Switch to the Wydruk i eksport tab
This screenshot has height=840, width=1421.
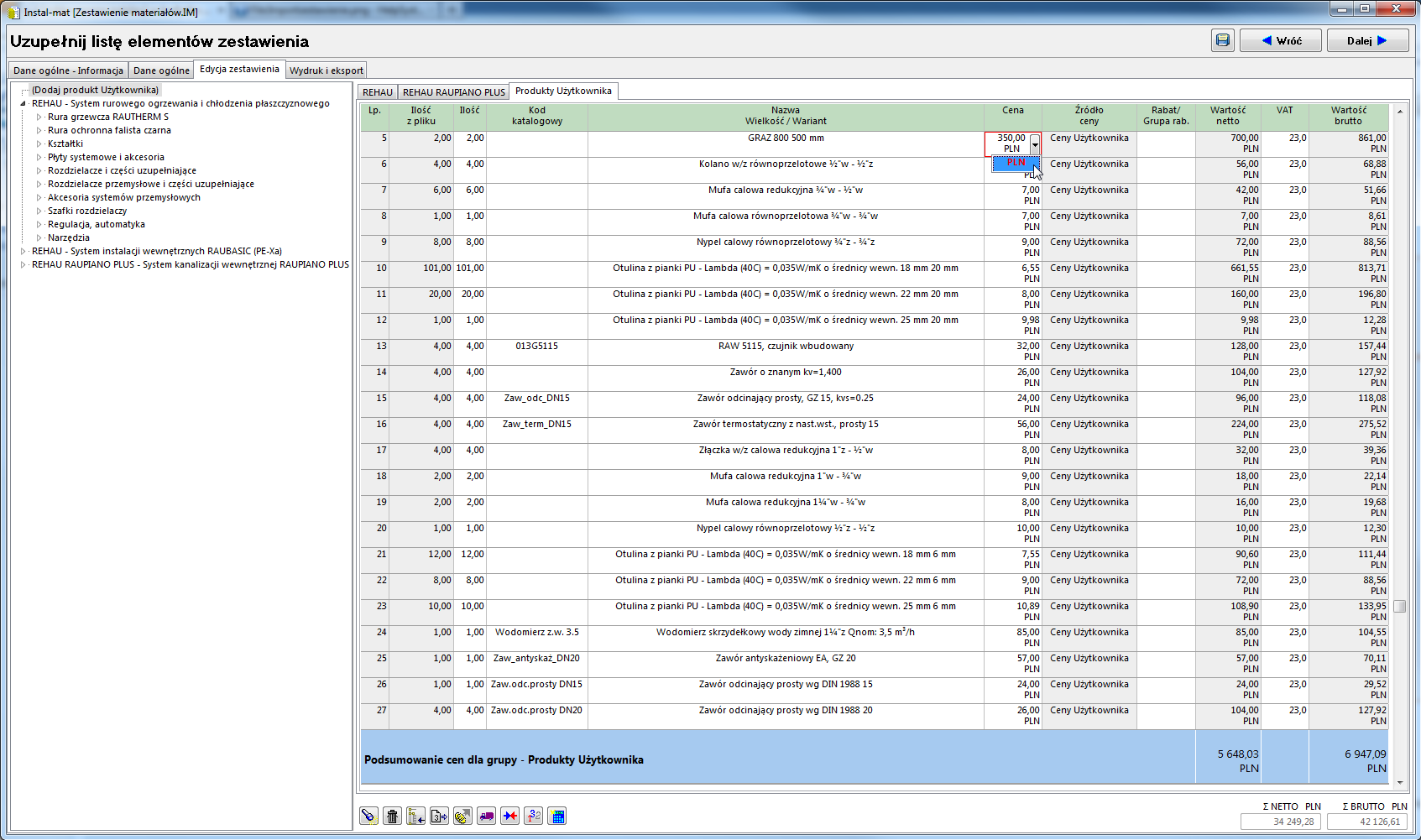click(326, 70)
